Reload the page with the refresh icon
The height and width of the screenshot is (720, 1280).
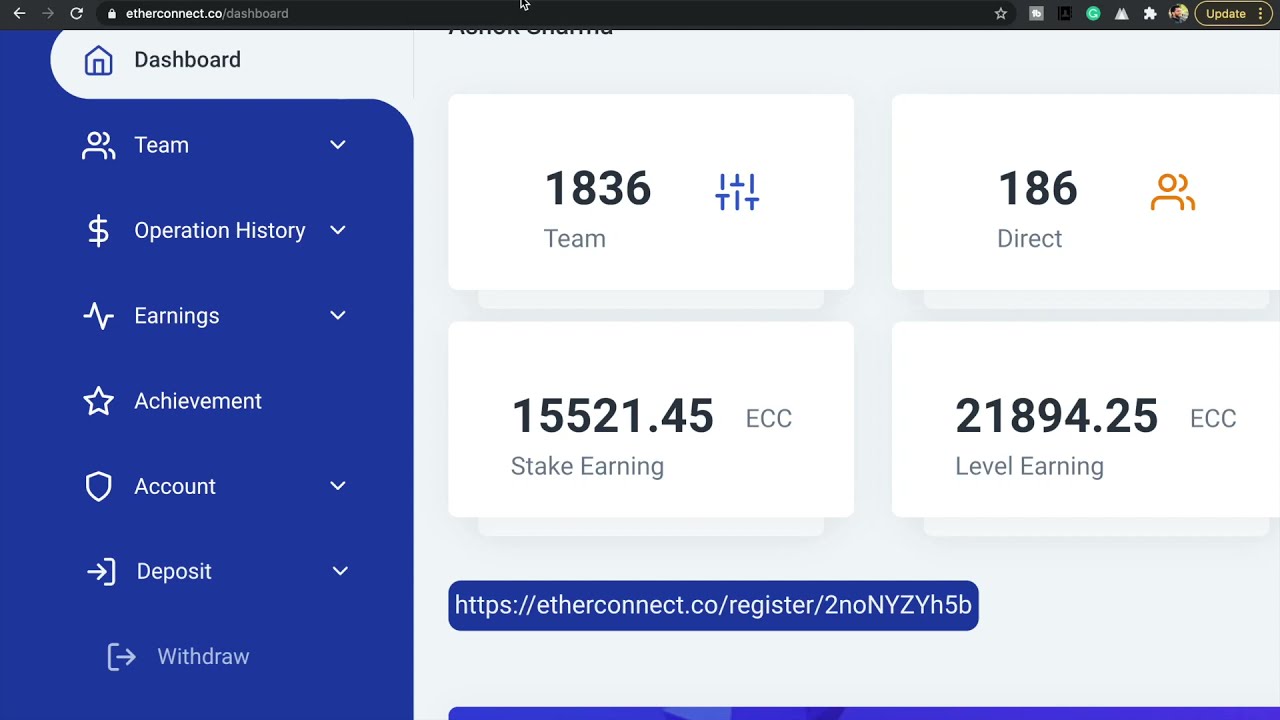pos(76,13)
